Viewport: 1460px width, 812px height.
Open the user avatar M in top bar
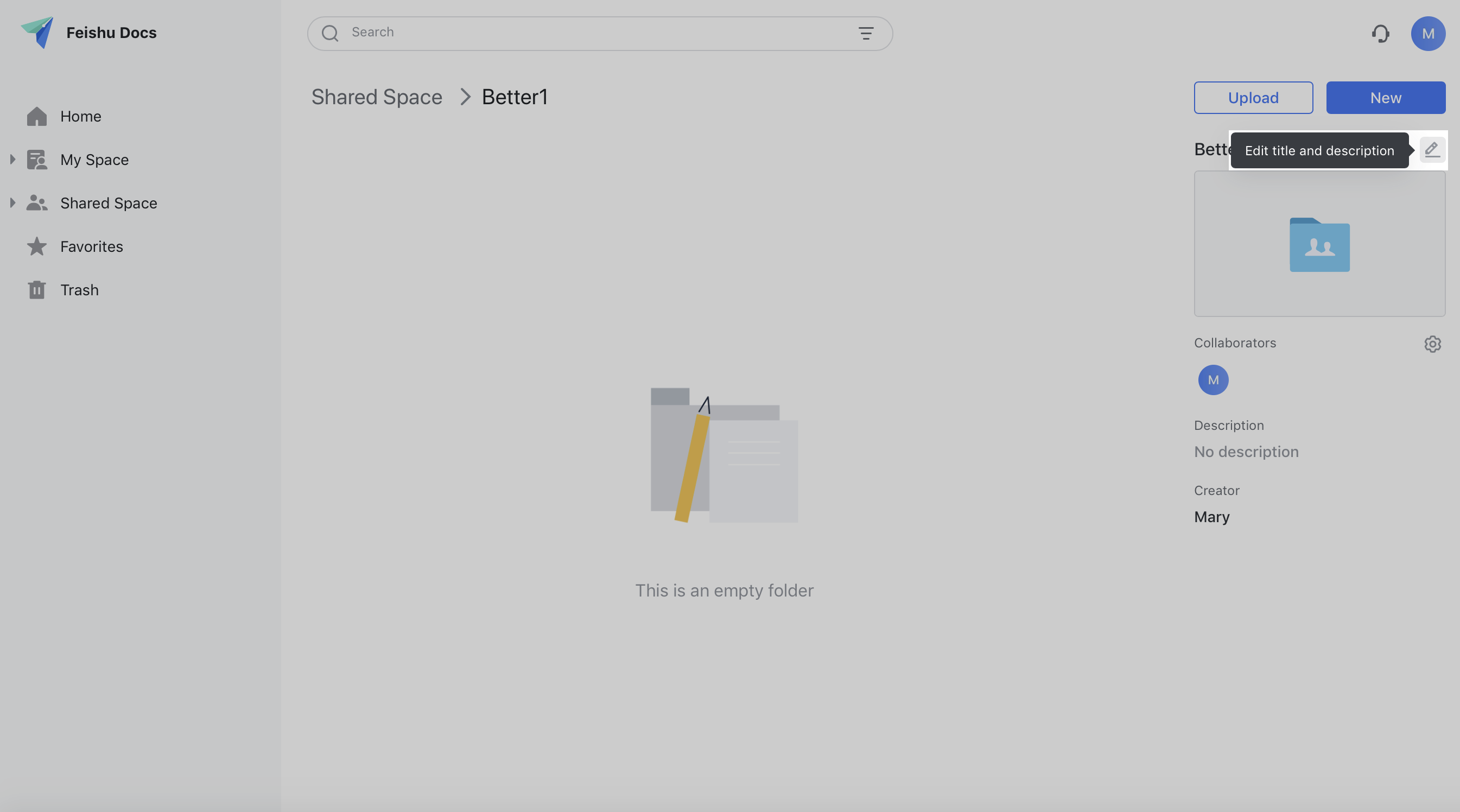1427,34
